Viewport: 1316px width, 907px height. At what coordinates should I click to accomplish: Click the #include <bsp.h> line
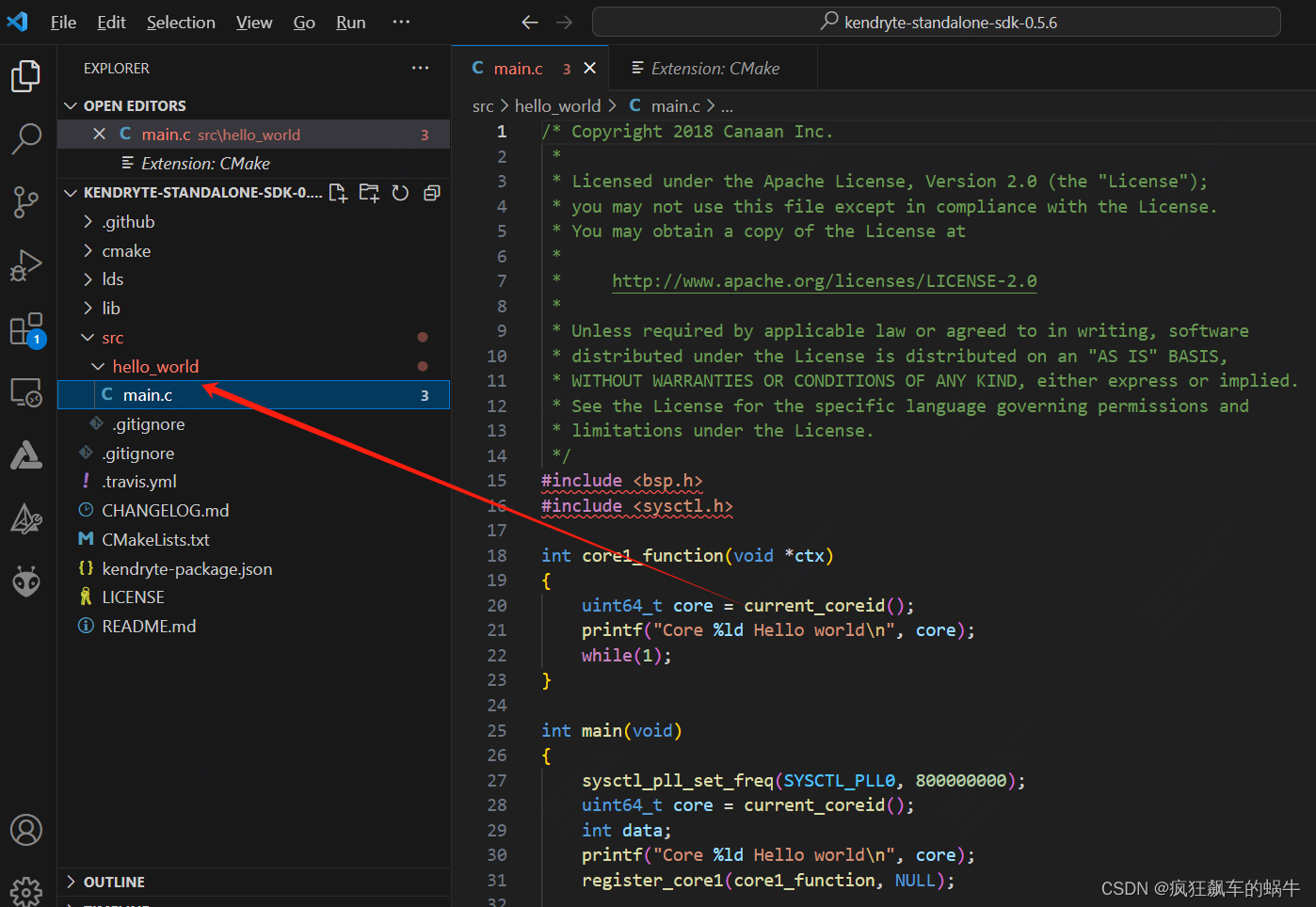click(622, 481)
